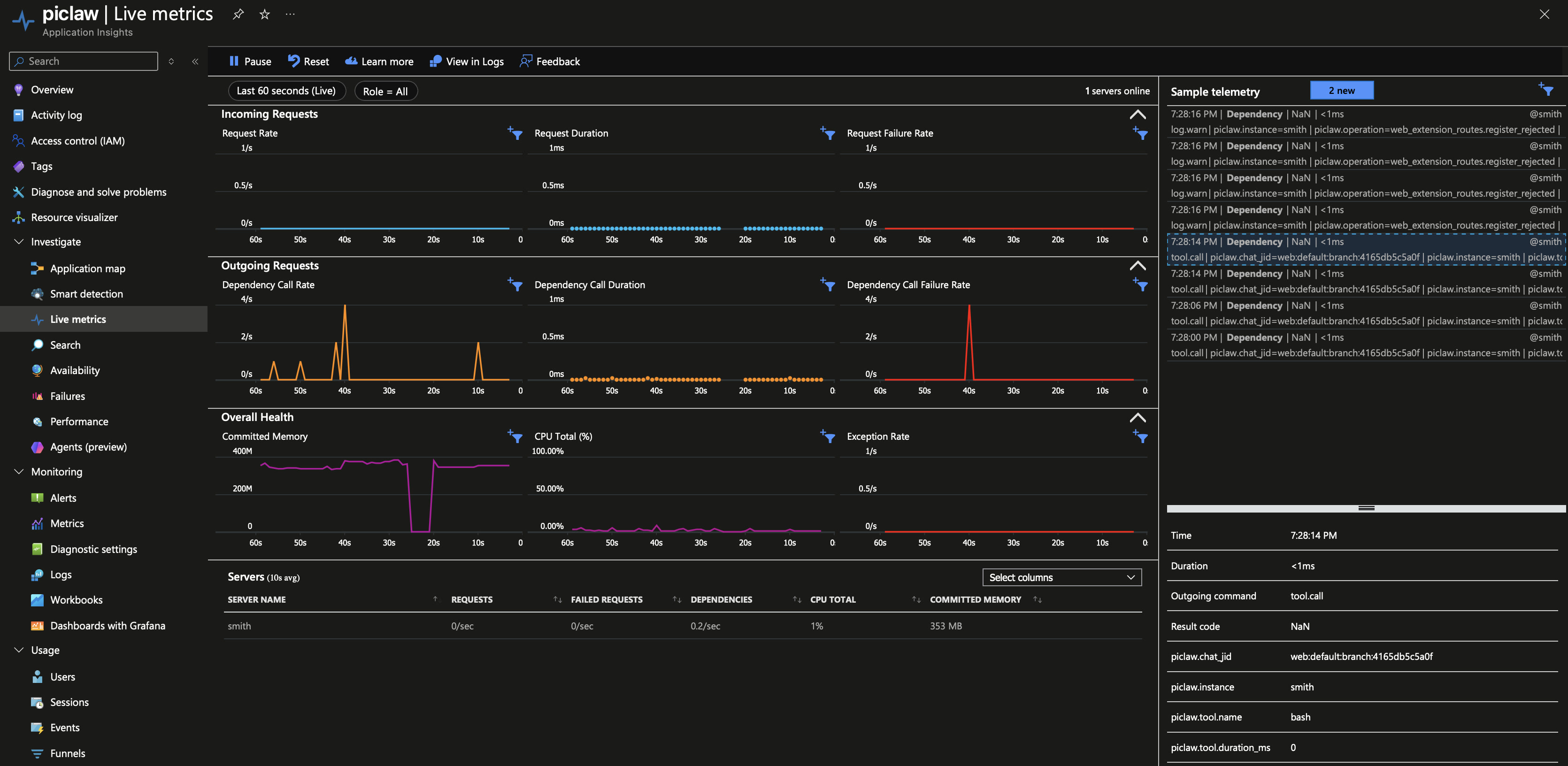Click the sidebar expand/collapse diamond icon
1568x766 pixels.
pos(171,61)
